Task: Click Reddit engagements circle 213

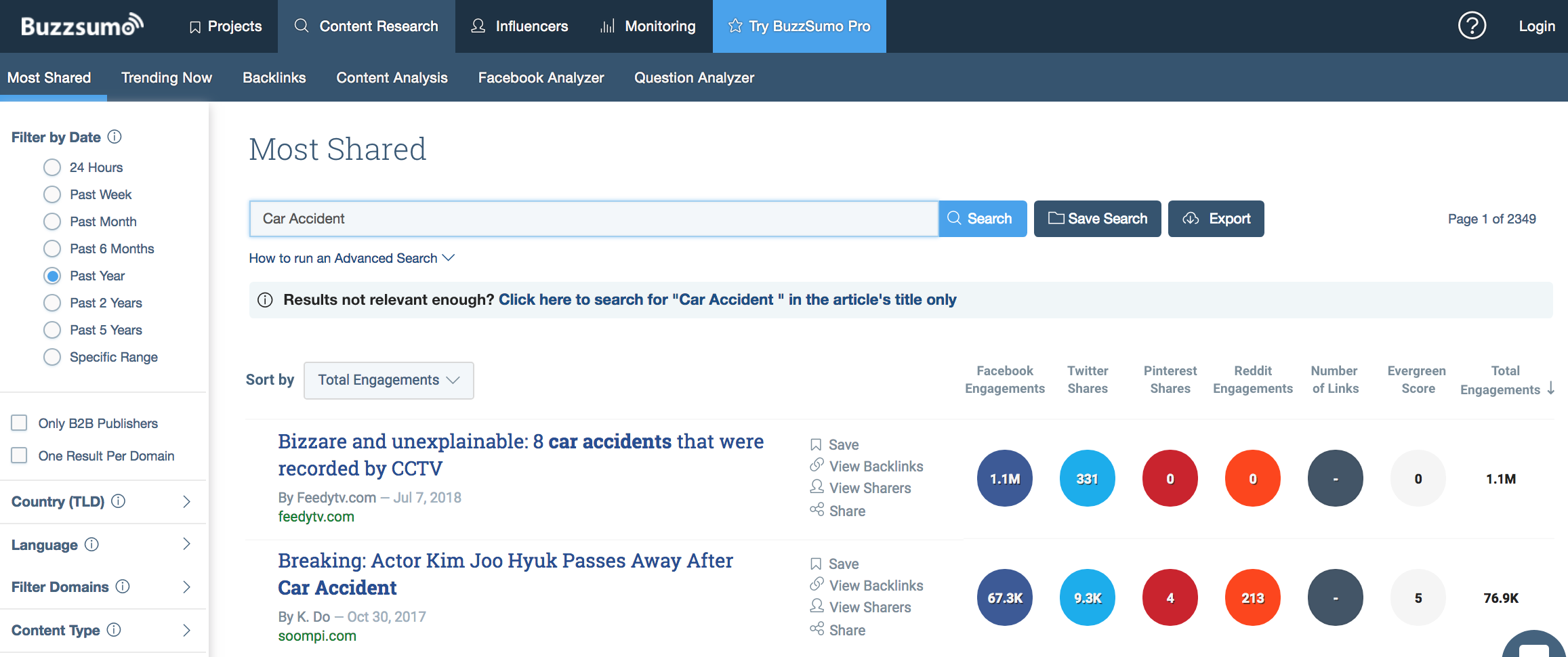Action: [1253, 597]
